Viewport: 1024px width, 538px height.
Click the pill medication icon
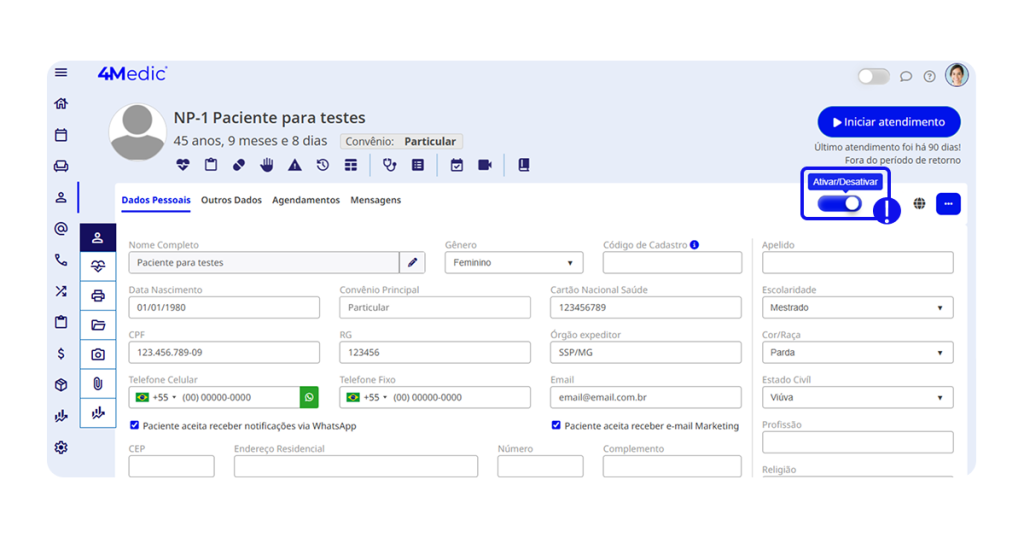pyautogui.click(x=239, y=165)
